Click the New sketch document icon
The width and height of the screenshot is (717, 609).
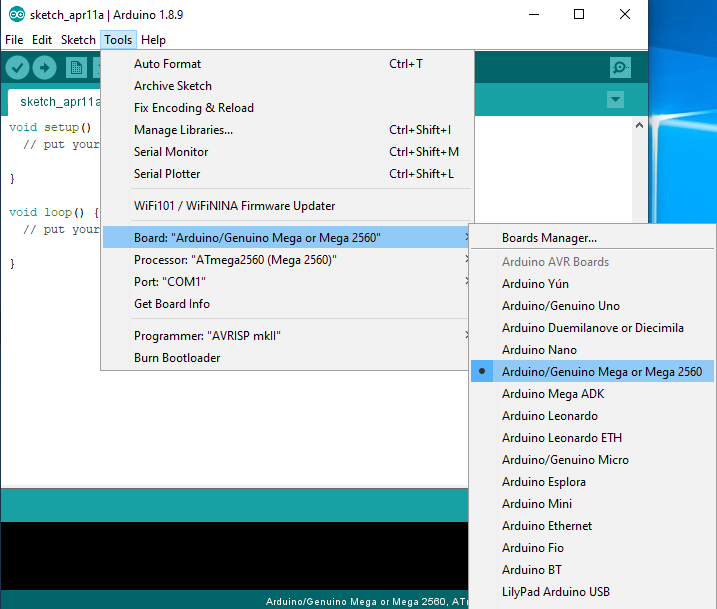tap(76, 67)
